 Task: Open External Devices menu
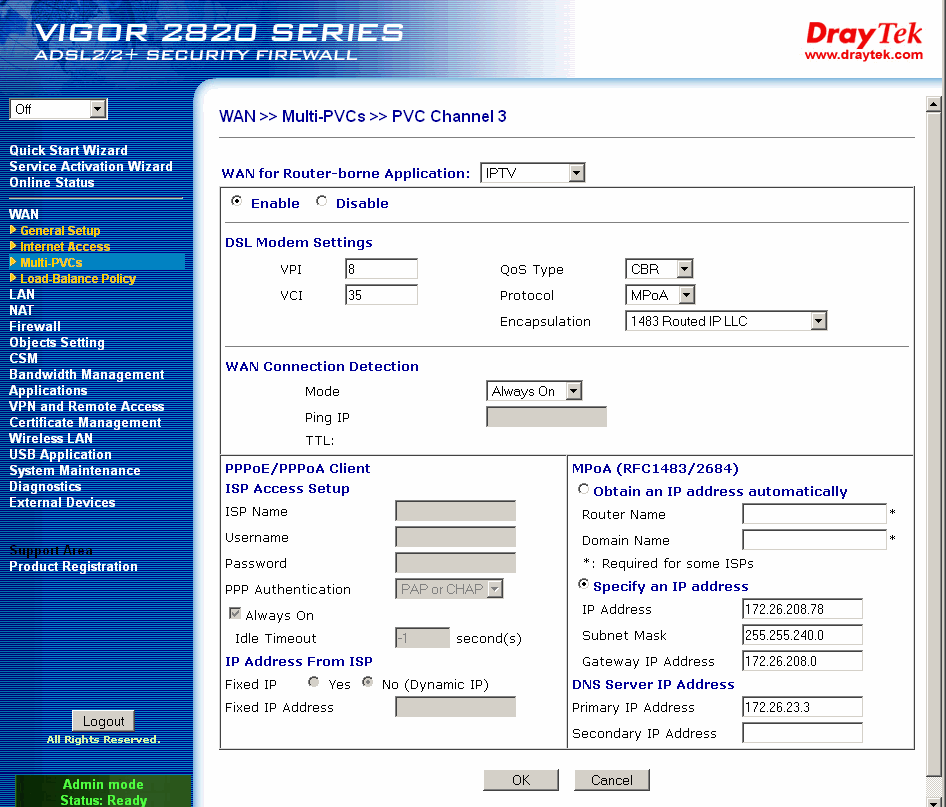tap(62, 502)
